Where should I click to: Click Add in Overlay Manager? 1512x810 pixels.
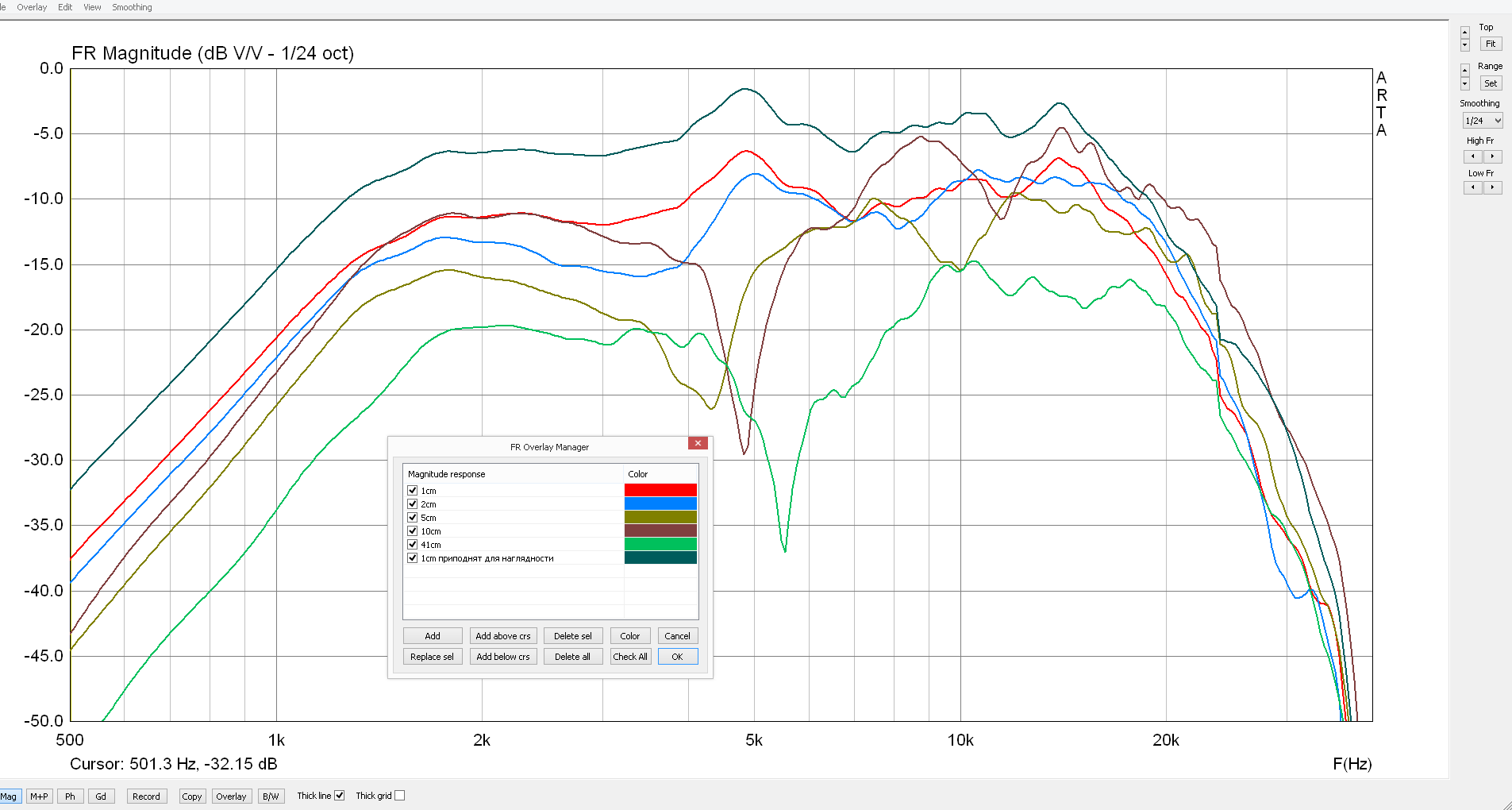[x=433, y=636]
